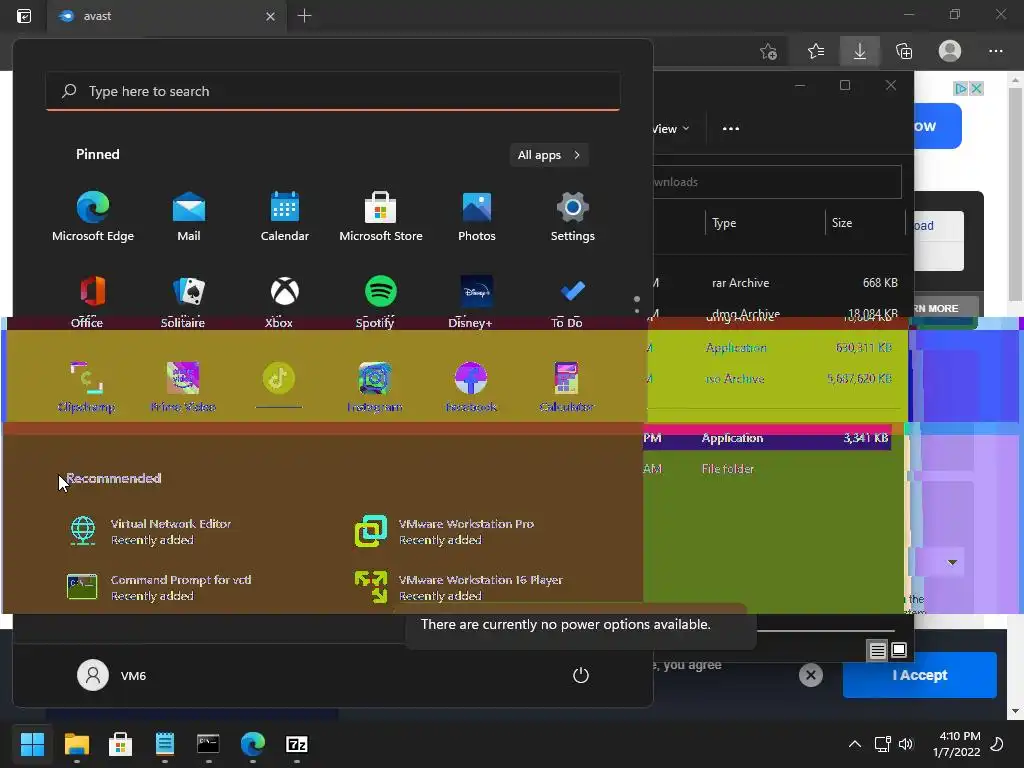Open the VM6 user account menu
The image size is (1024, 768).
(x=112, y=675)
